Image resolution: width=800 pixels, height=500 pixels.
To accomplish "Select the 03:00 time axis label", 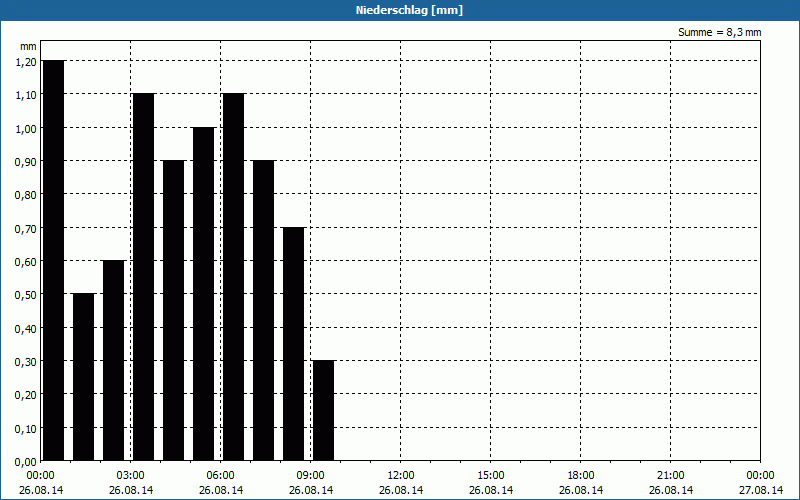I will [131, 476].
